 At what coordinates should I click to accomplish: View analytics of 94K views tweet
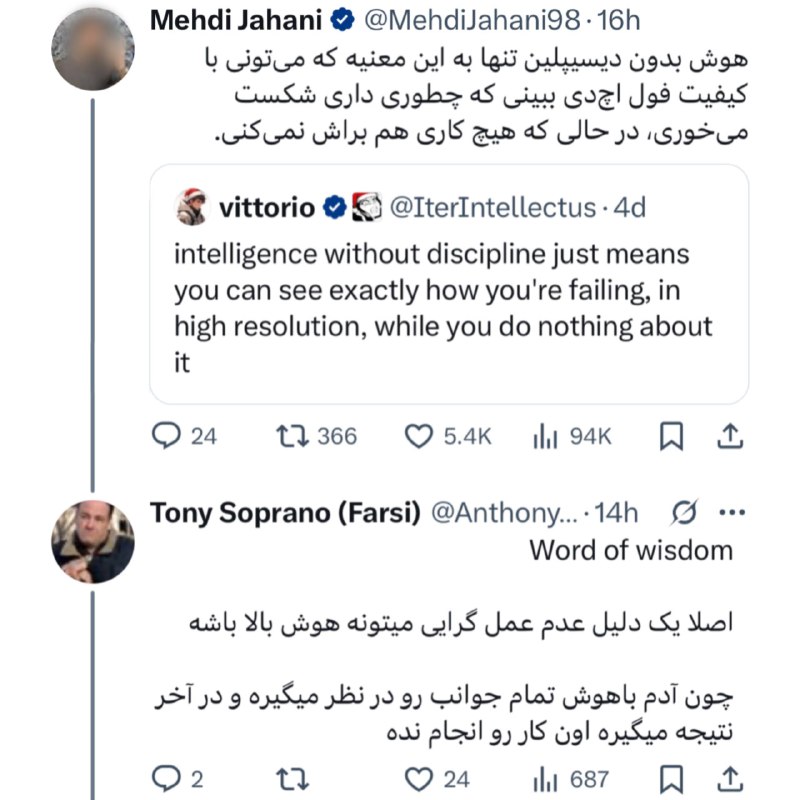546,436
